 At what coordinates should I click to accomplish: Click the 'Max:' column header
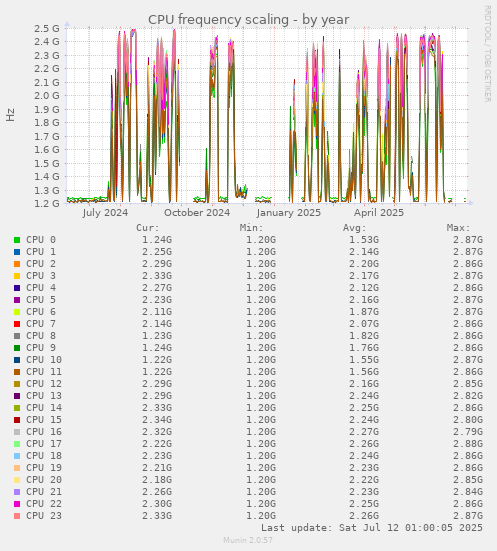pyautogui.click(x=459, y=228)
